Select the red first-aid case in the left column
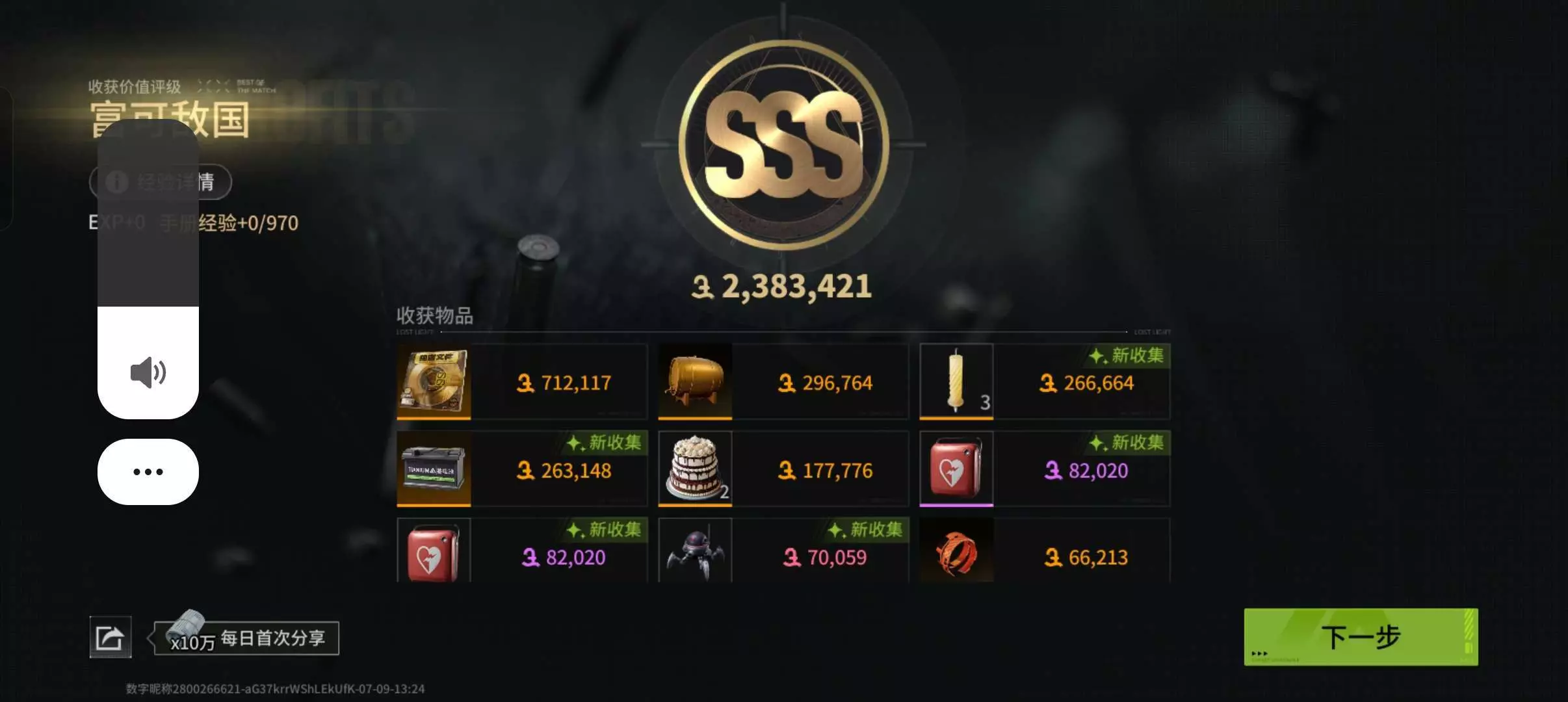 point(434,551)
